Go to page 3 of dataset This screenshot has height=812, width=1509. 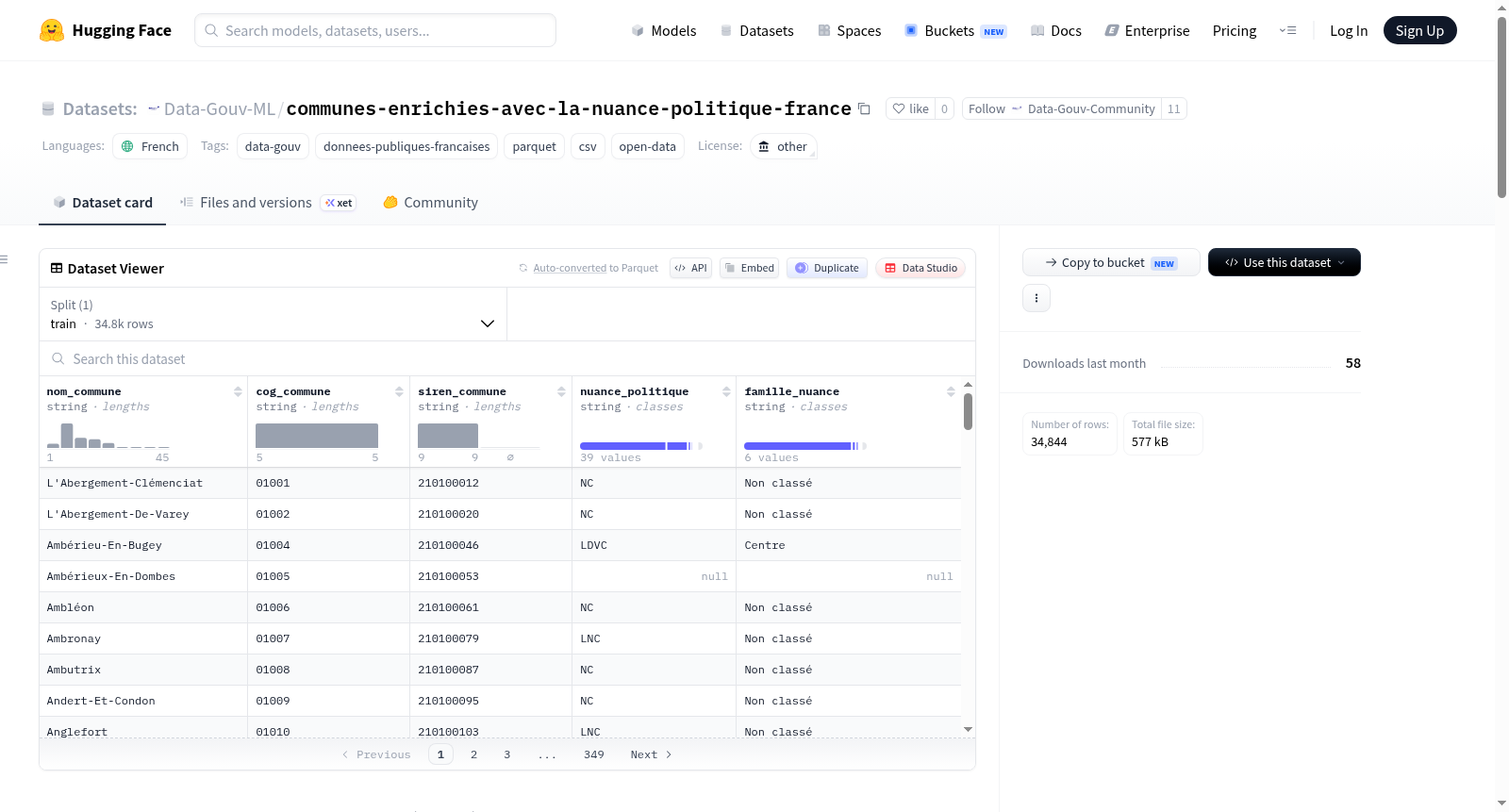pyautogui.click(x=506, y=754)
